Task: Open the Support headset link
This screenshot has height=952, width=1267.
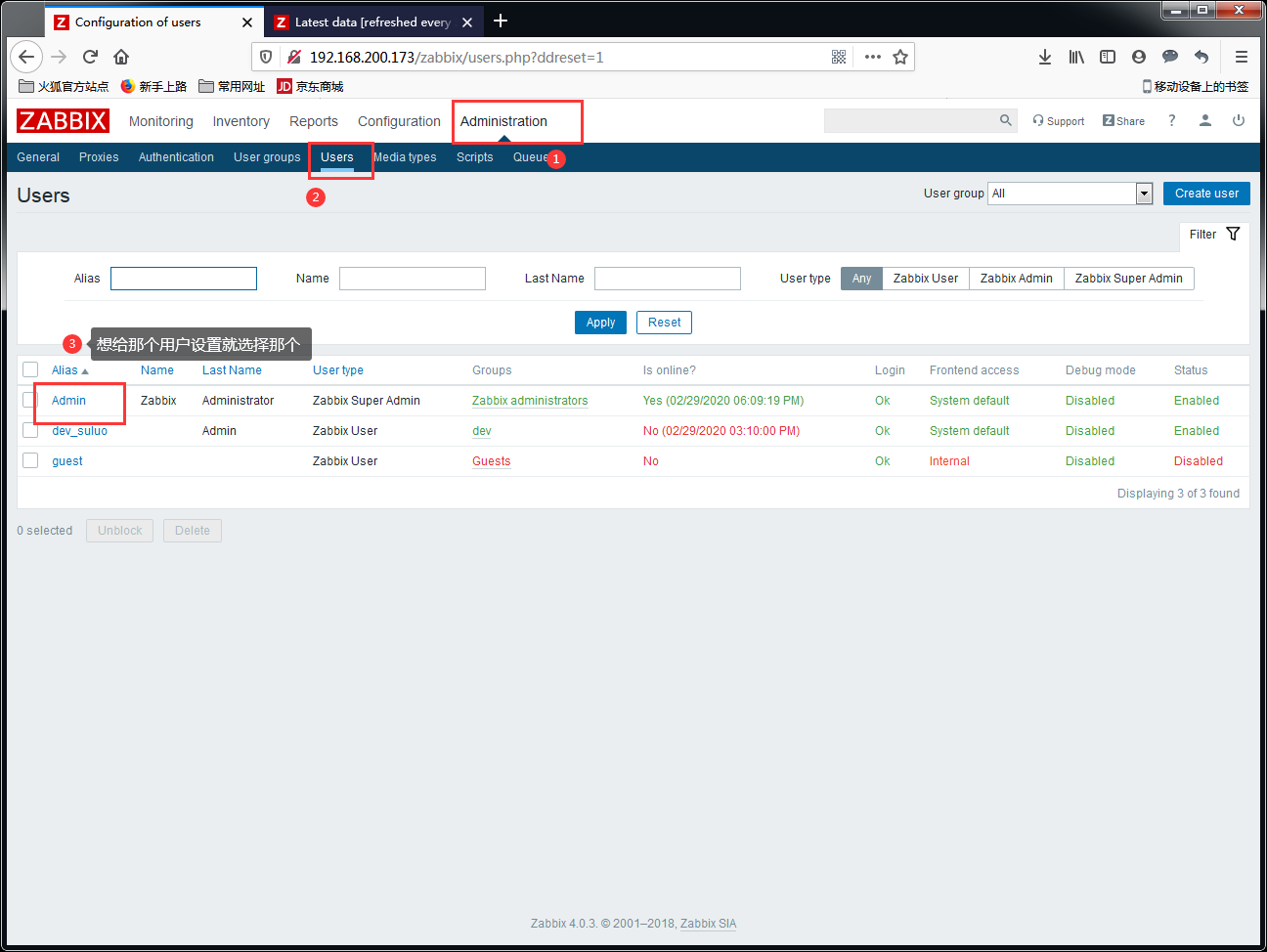Action: tap(1059, 121)
